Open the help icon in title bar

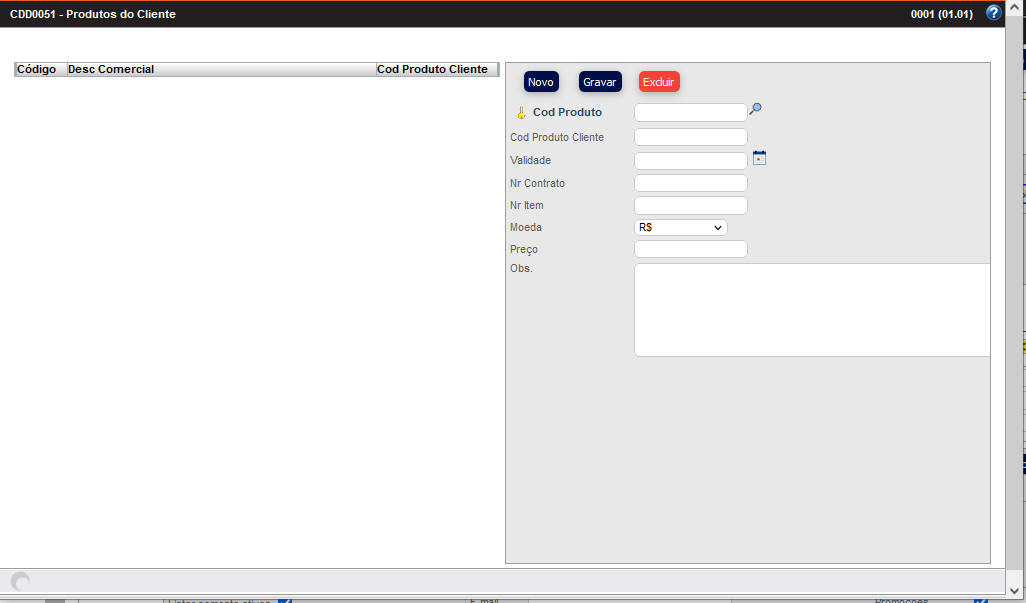pyautogui.click(x=993, y=13)
